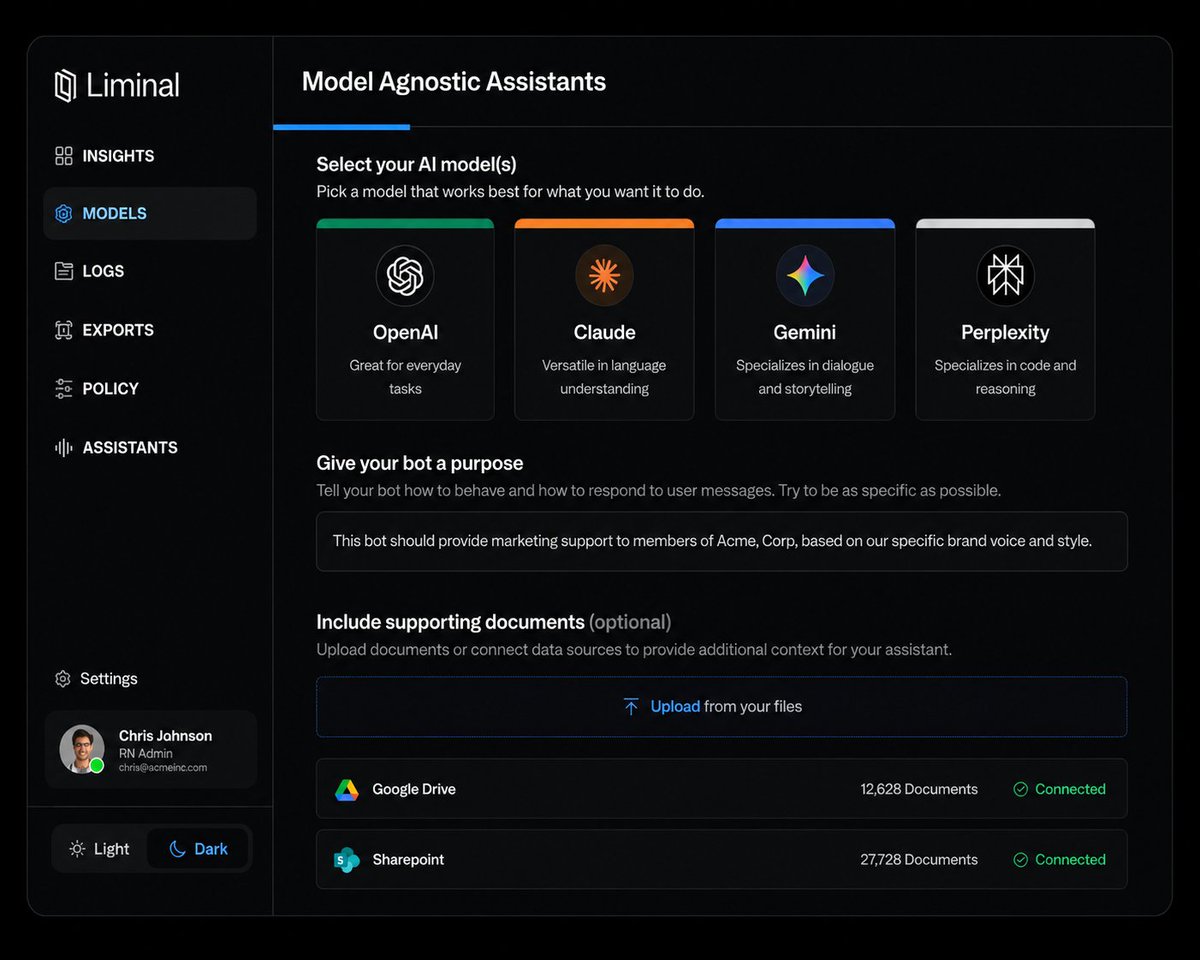Click the Google Drive label
This screenshot has height=960, width=1200.
pos(414,790)
